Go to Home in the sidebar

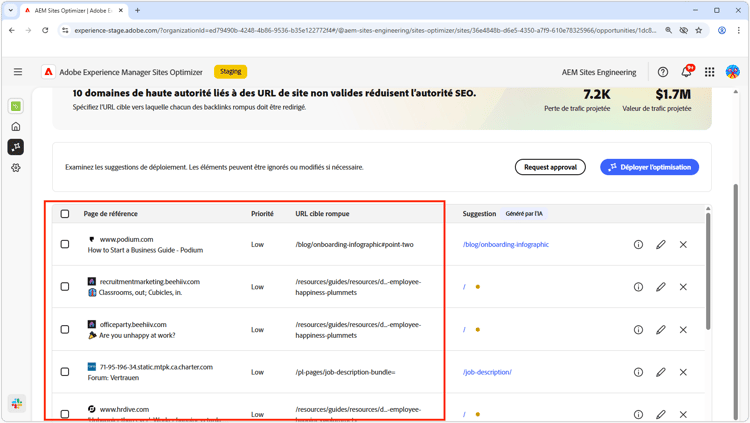tap(16, 127)
